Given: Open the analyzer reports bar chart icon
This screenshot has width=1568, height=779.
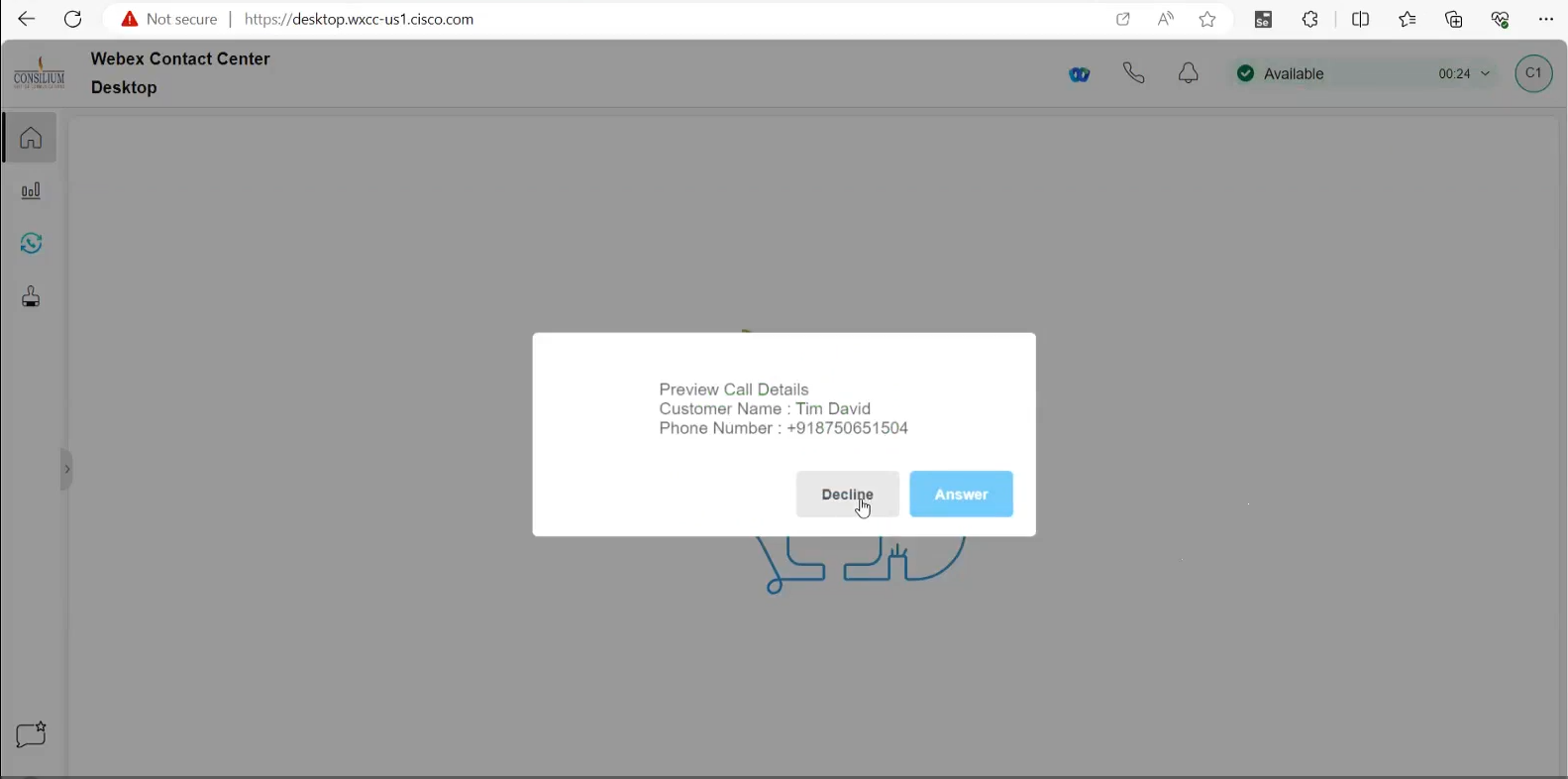Looking at the screenshot, I should click(31, 191).
